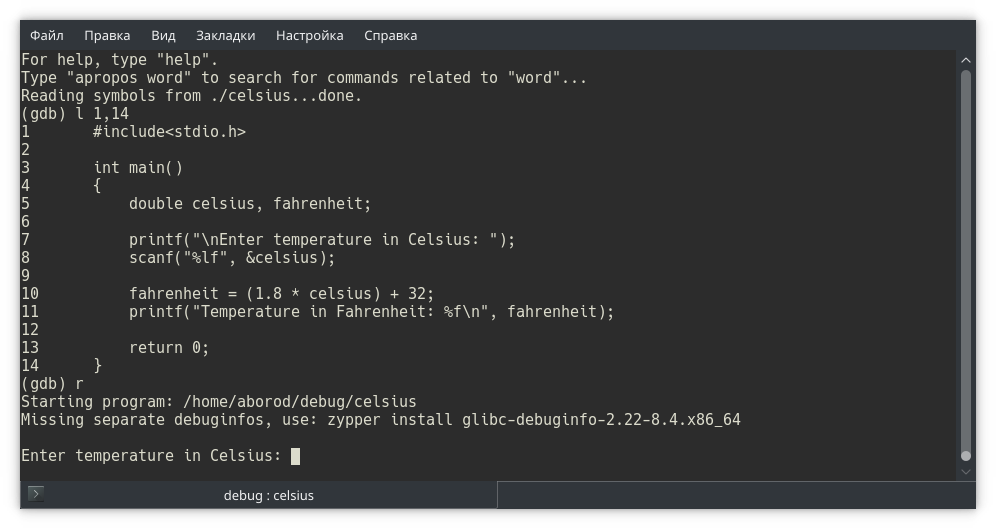The width and height of the screenshot is (996, 529).
Task: Click the scrollbar up arrow
Action: [966, 60]
